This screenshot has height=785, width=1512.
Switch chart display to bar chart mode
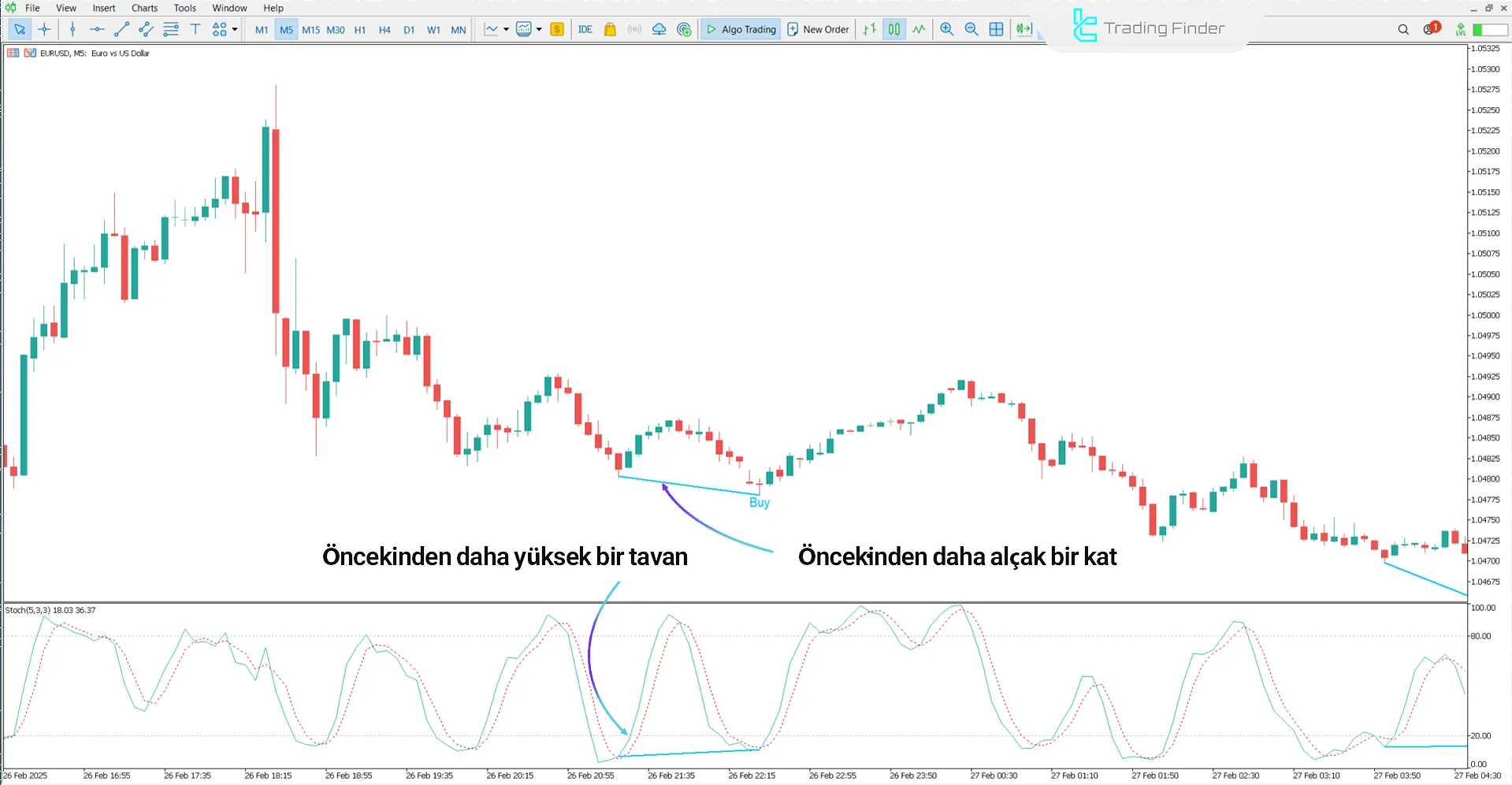[869, 29]
